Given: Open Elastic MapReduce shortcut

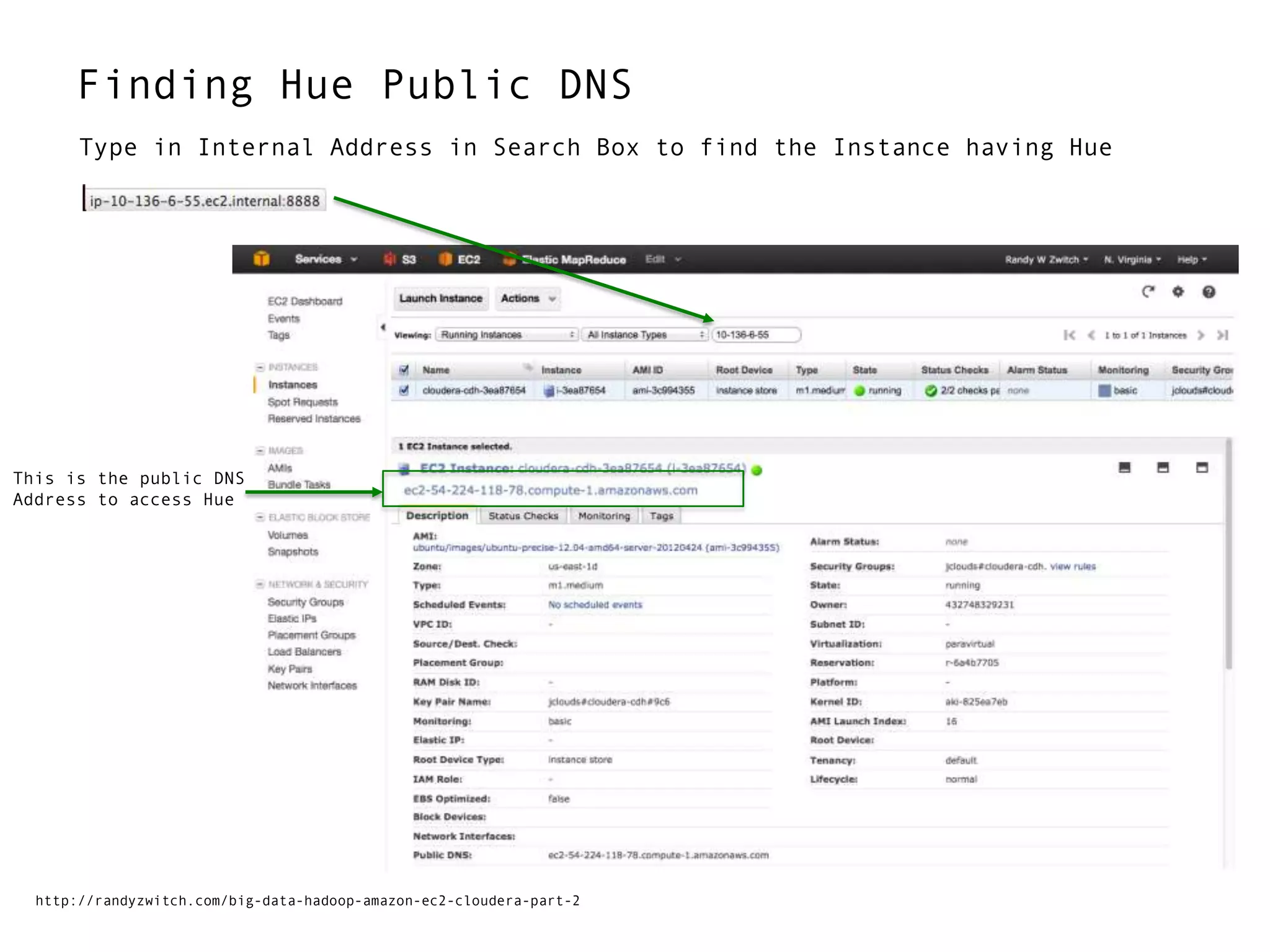Looking at the screenshot, I should click(x=565, y=260).
